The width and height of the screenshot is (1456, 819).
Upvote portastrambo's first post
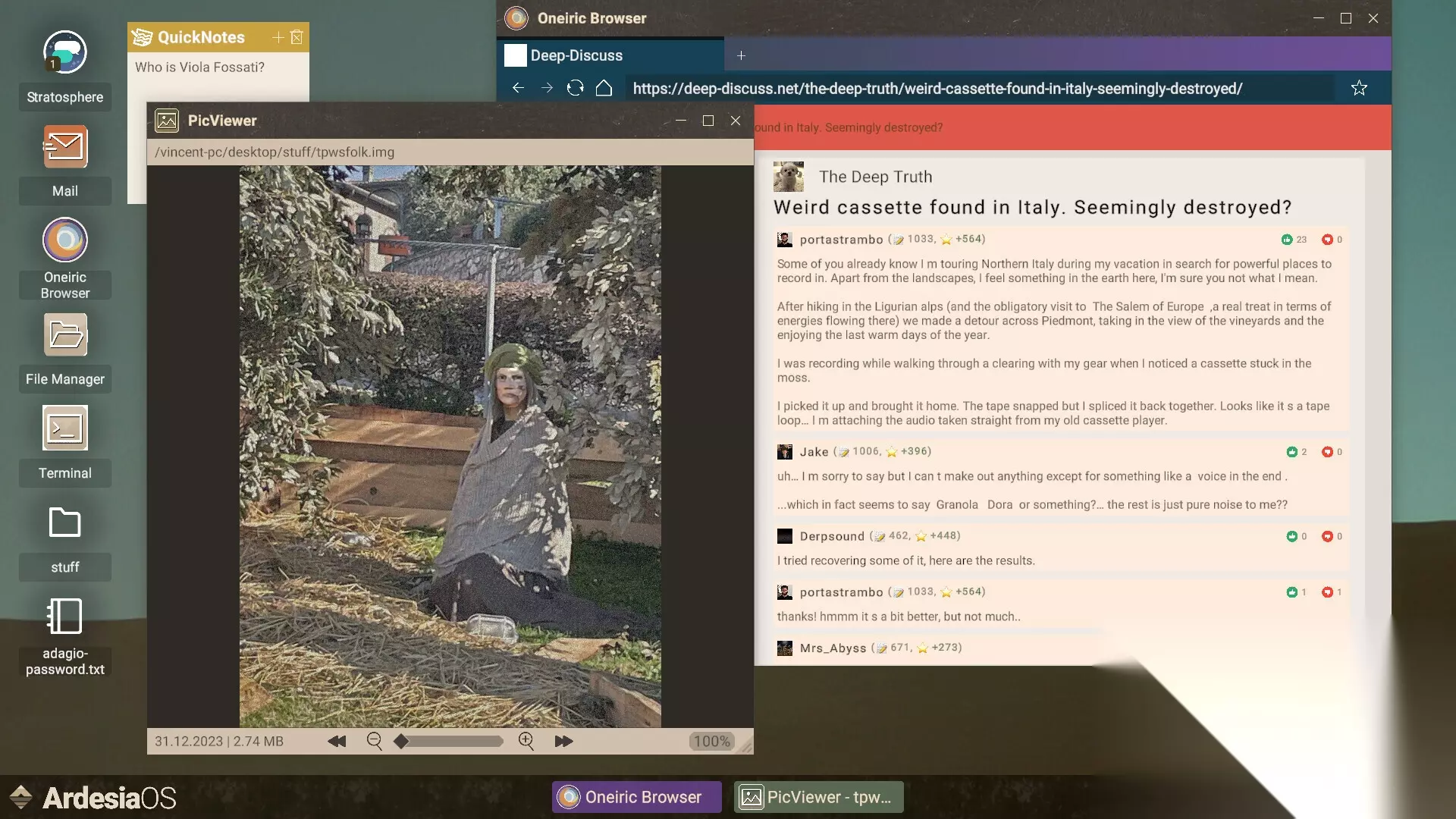1287,240
